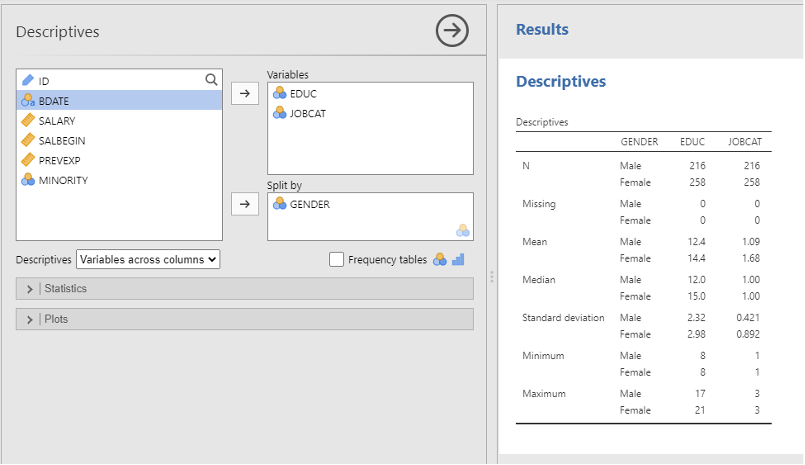Click nominal frequency tables icon
This screenshot has height=465, width=805.
point(439,260)
